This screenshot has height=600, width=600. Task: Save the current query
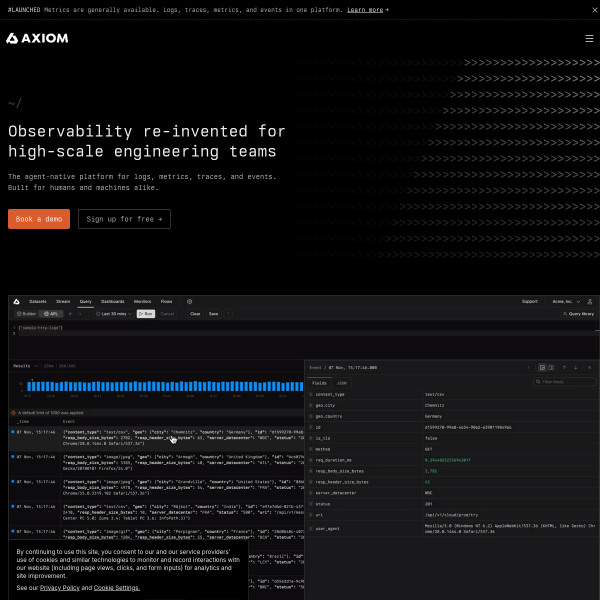pyautogui.click(x=214, y=314)
